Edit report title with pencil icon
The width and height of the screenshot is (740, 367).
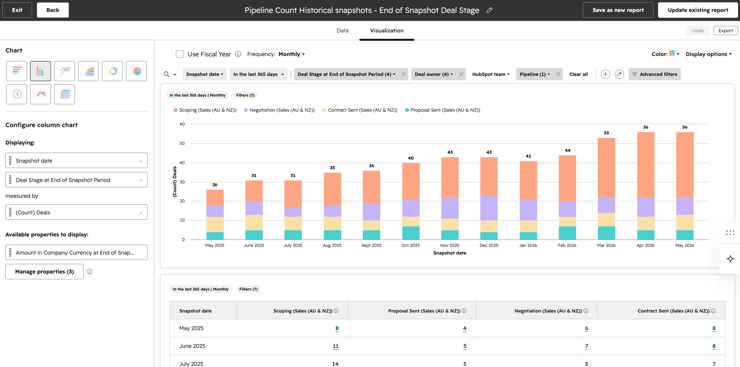click(489, 10)
